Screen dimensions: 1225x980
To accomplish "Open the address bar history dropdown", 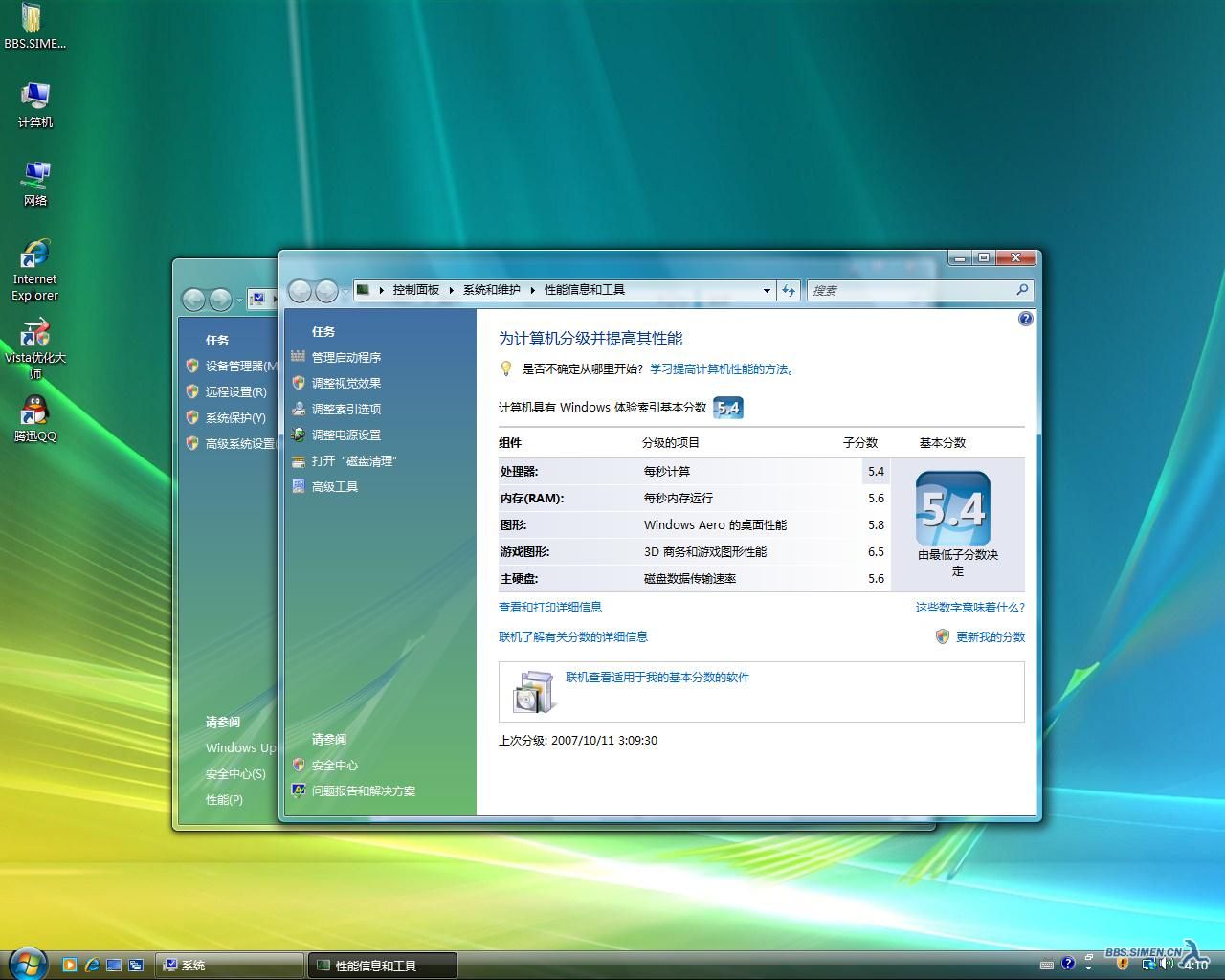I will click(x=767, y=290).
